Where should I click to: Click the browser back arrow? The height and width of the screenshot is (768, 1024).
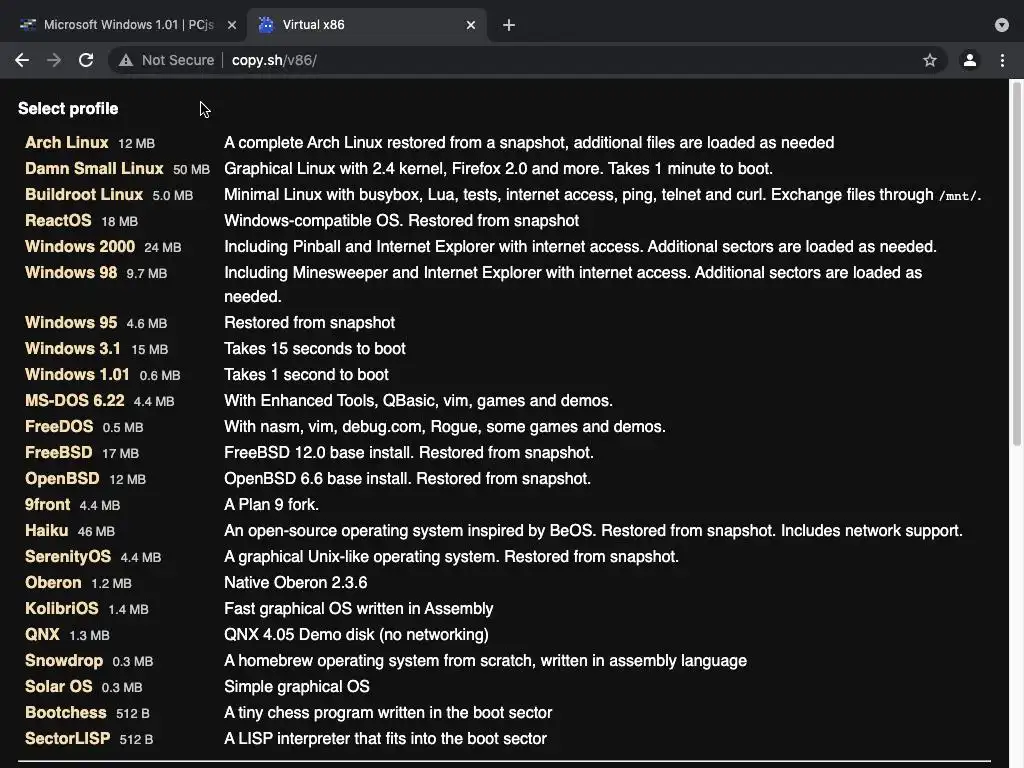tap(22, 60)
